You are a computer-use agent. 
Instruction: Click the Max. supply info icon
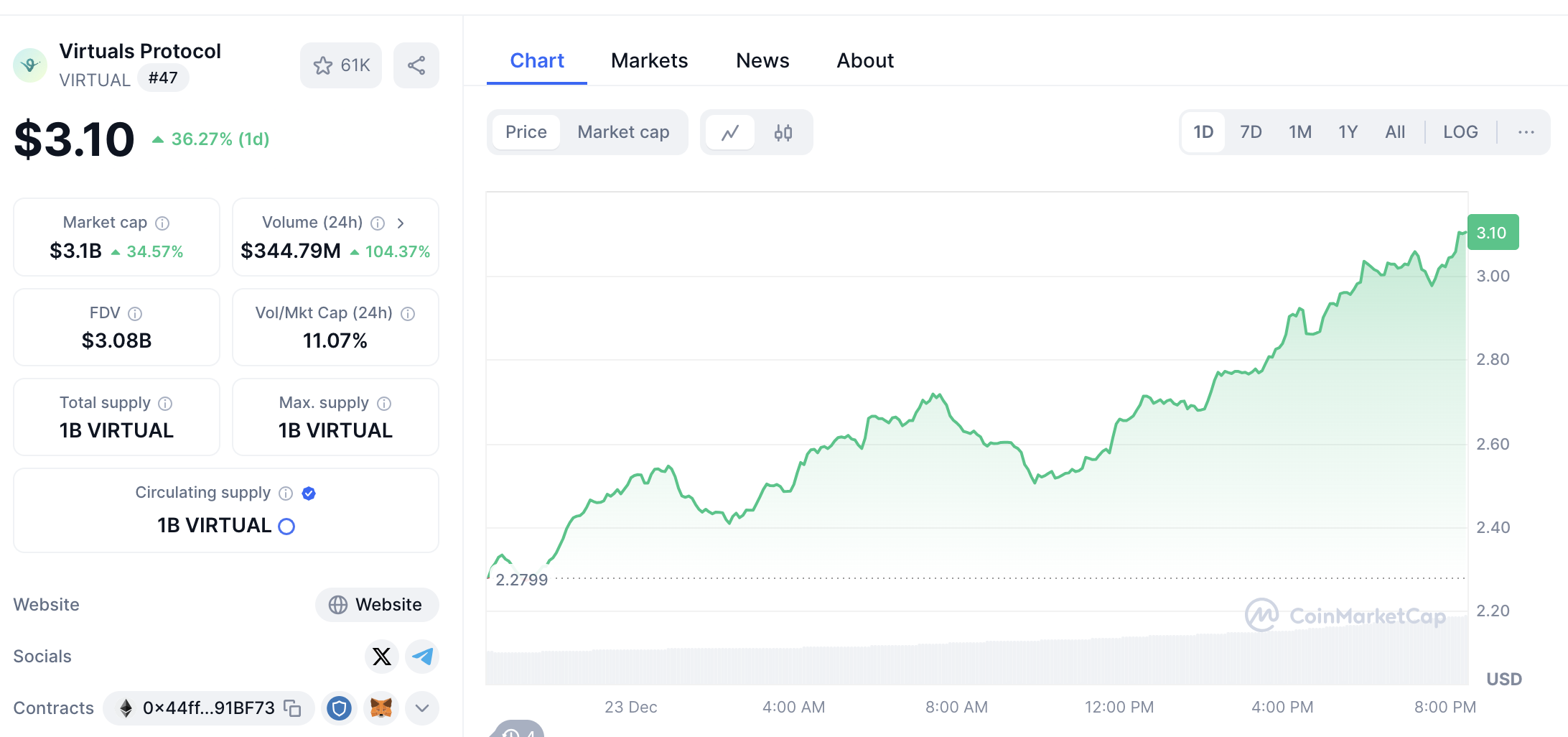(384, 404)
